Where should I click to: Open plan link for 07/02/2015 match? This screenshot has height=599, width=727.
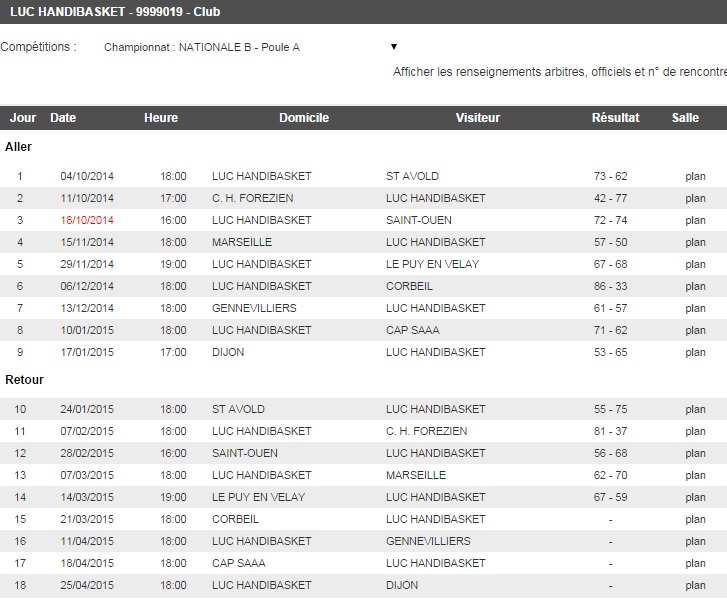point(695,432)
